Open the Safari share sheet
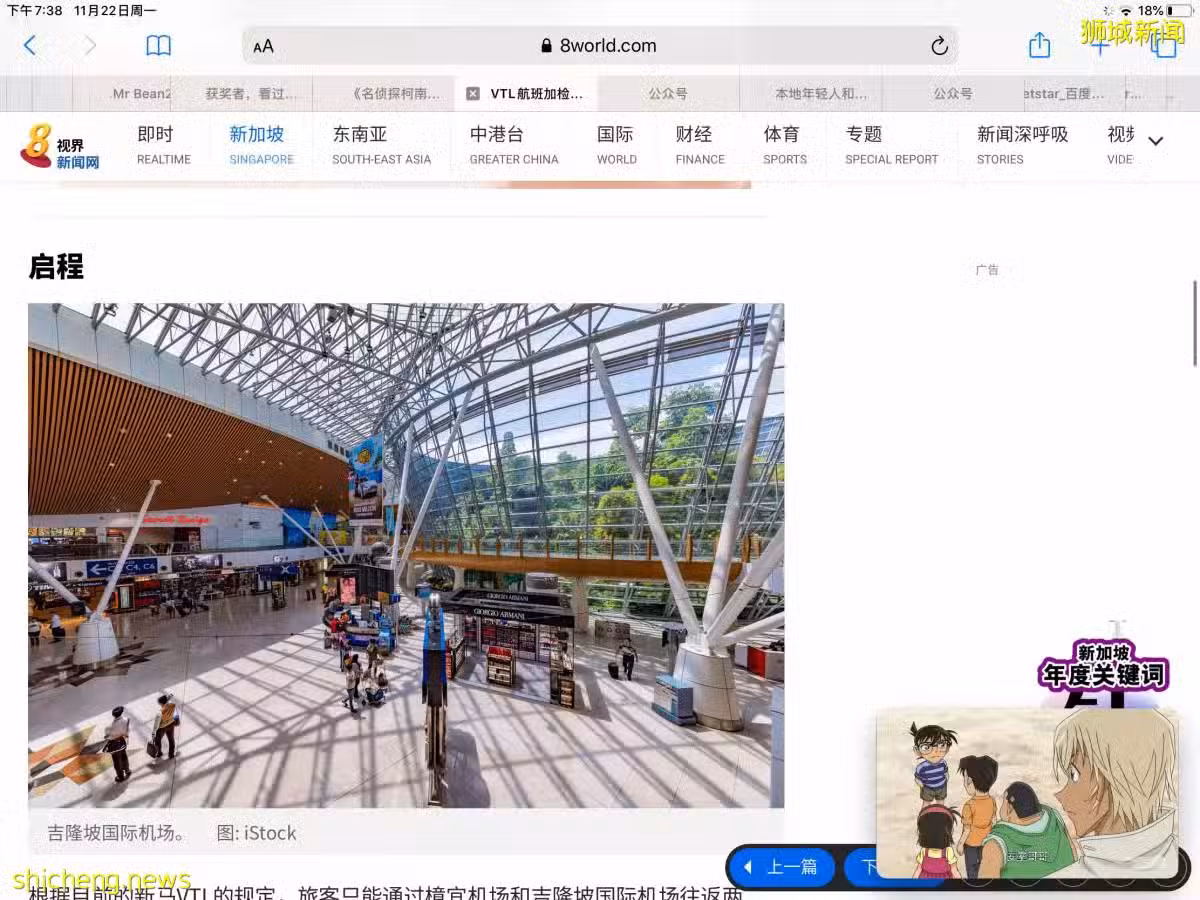Image resolution: width=1200 pixels, height=900 pixels. (1040, 45)
